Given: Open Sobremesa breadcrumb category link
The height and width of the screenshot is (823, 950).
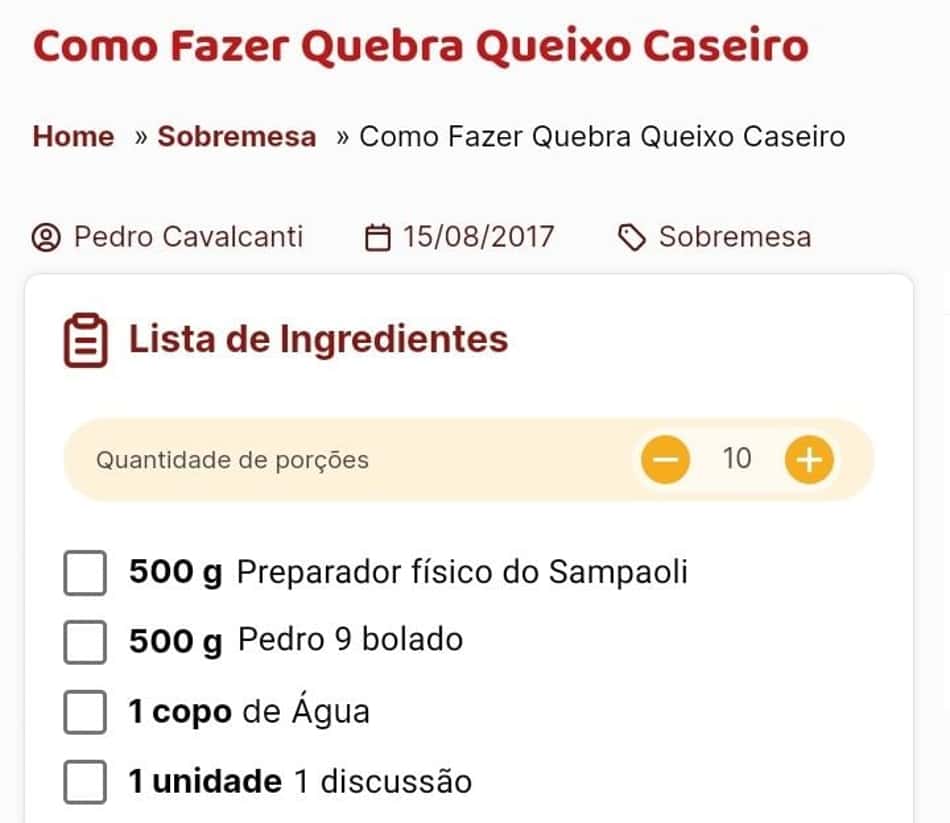Looking at the screenshot, I should coord(237,136).
